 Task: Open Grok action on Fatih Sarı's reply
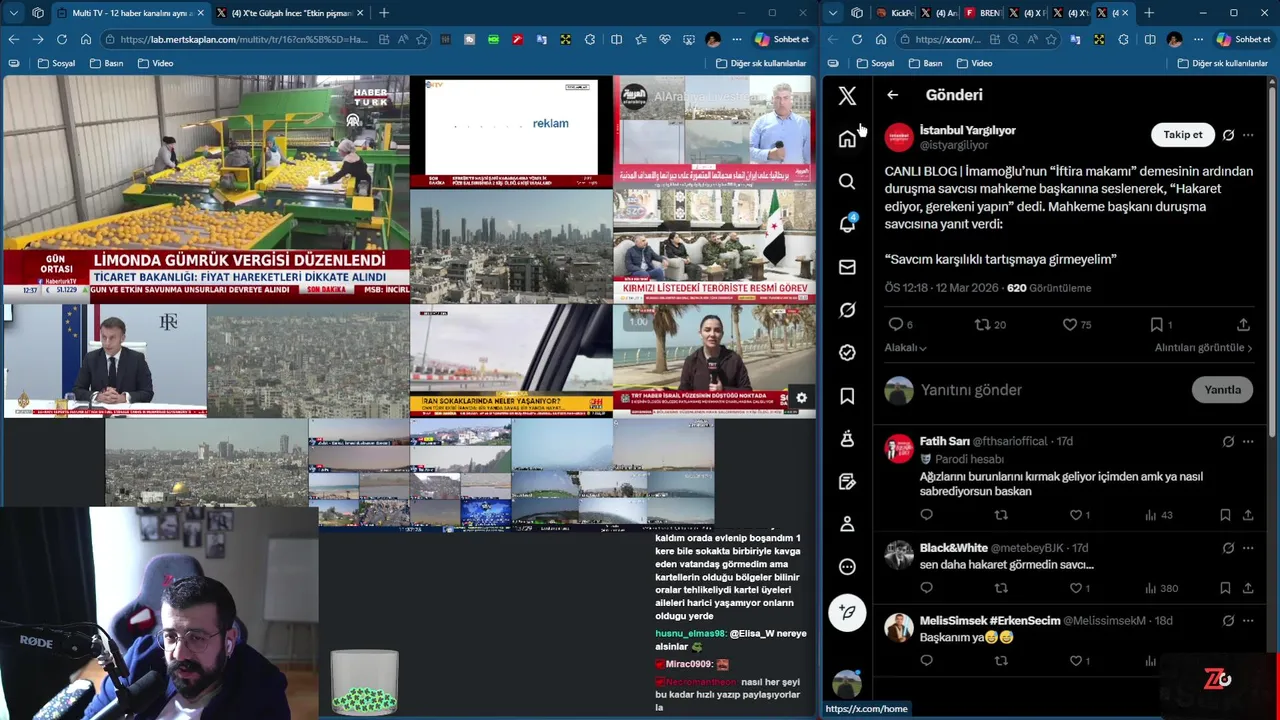click(x=1228, y=441)
